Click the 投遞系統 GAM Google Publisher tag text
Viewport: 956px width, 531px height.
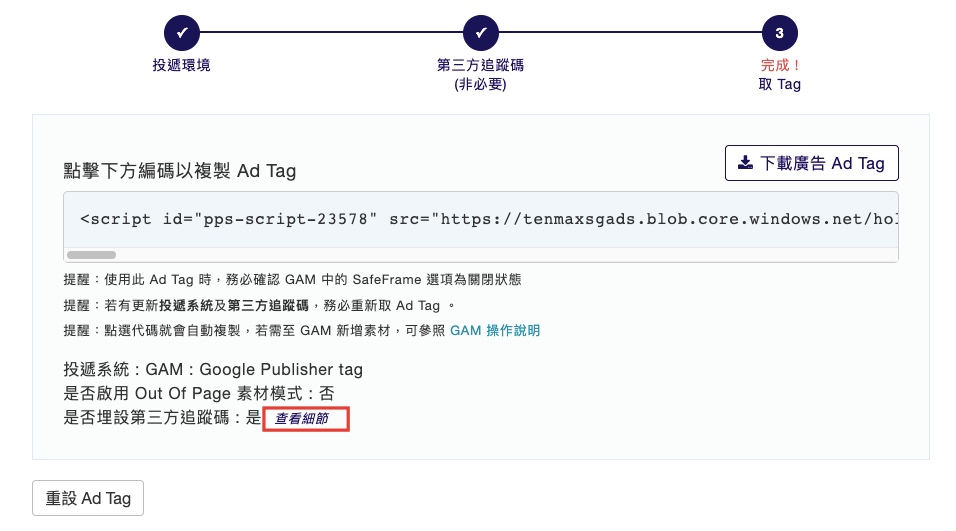click(x=213, y=369)
